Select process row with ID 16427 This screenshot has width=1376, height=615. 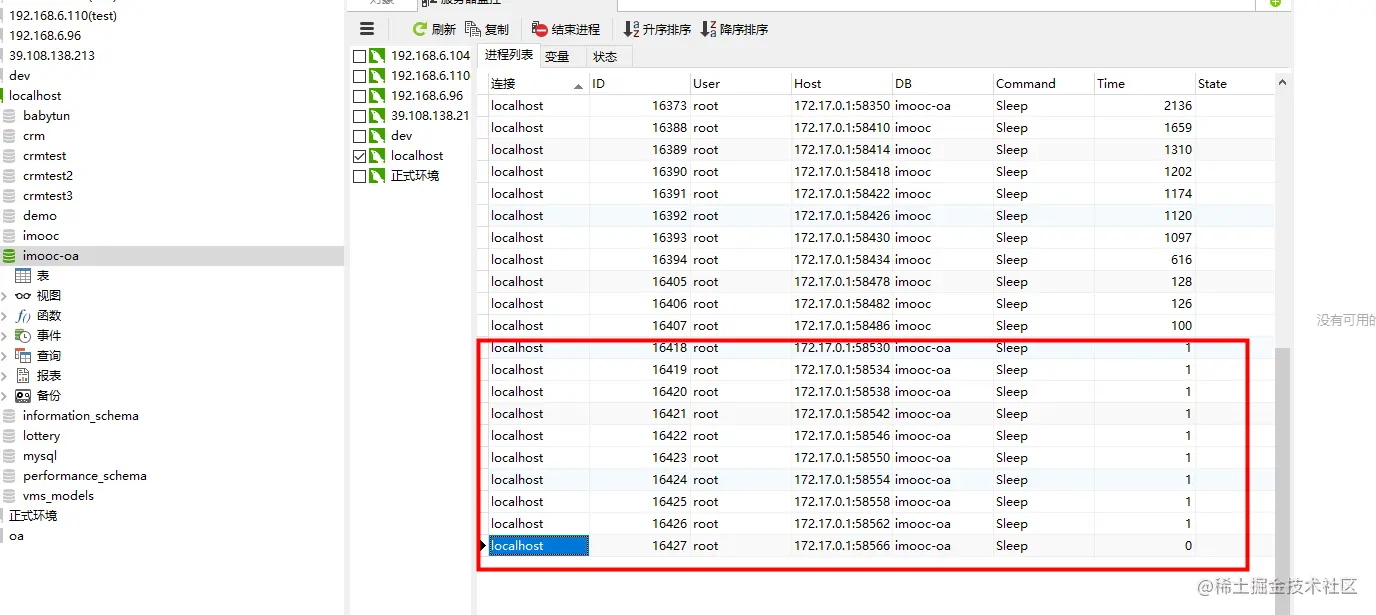[881, 546]
